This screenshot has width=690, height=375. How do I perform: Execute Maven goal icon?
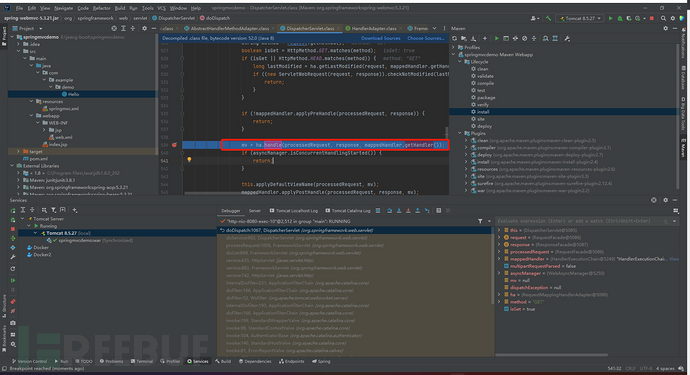506,39
